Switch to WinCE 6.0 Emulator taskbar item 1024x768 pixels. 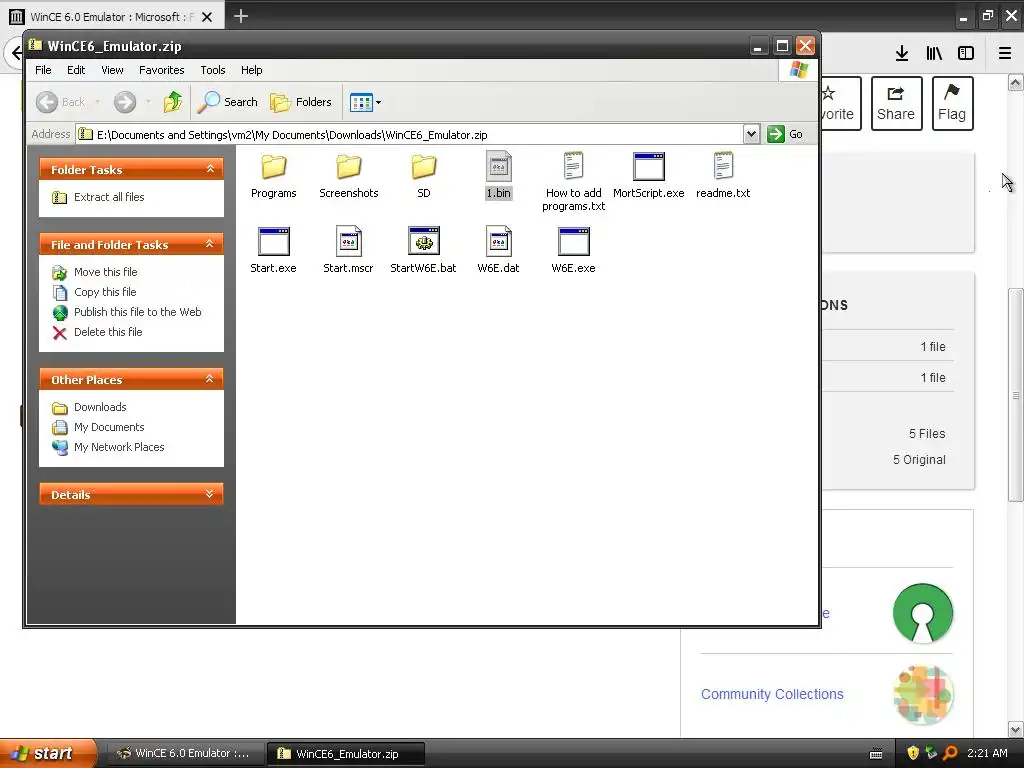(184, 754)
